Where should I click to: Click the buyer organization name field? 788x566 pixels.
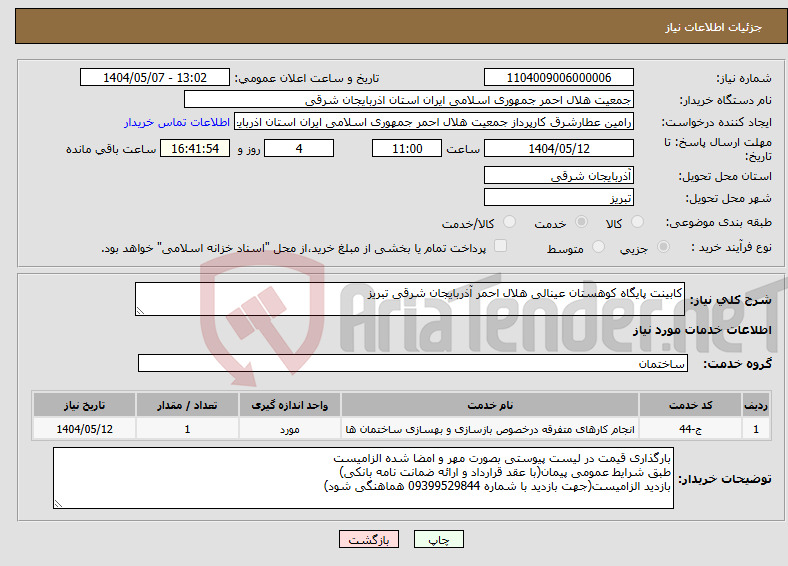click(x=409, y=100)
